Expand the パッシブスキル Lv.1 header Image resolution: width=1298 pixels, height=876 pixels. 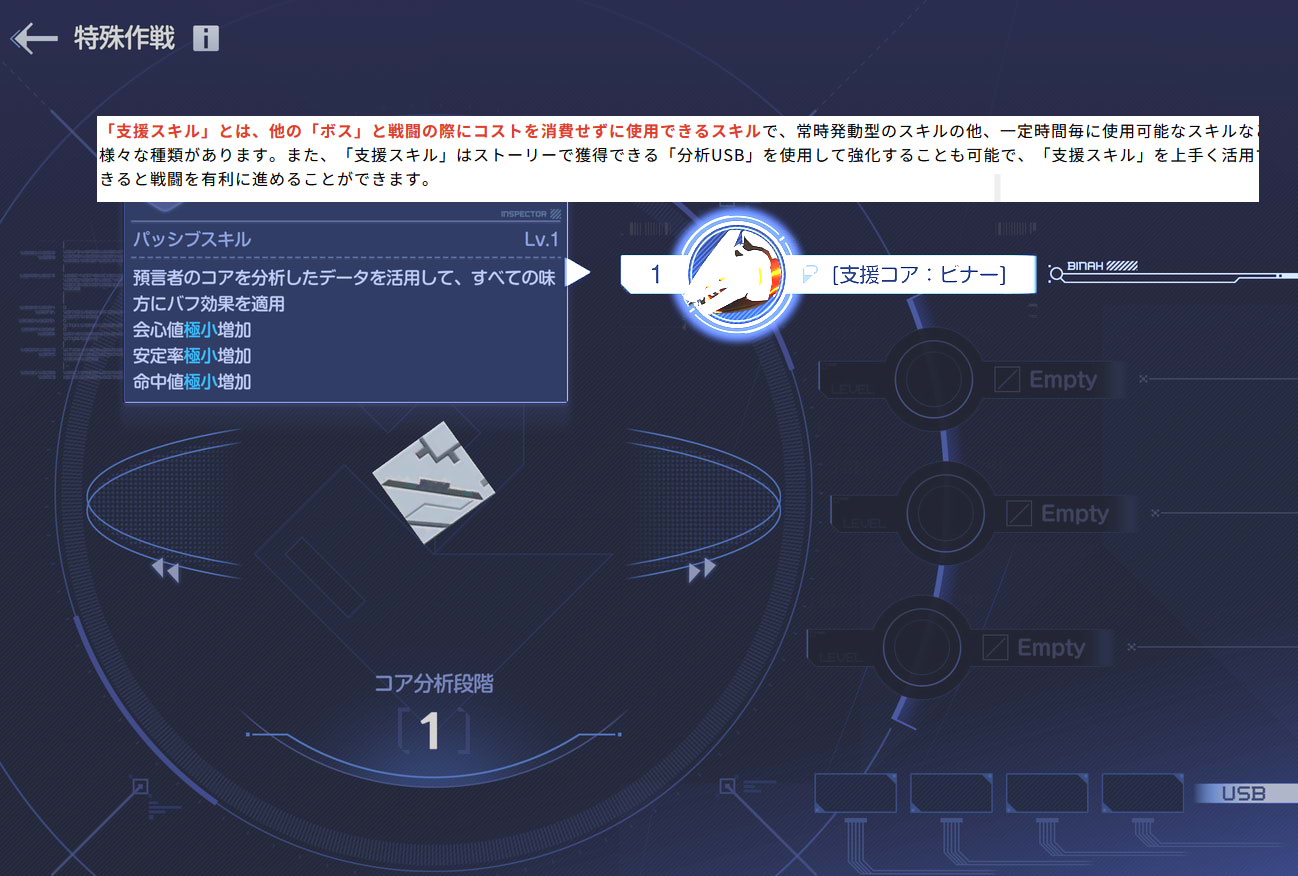point(345,240)
